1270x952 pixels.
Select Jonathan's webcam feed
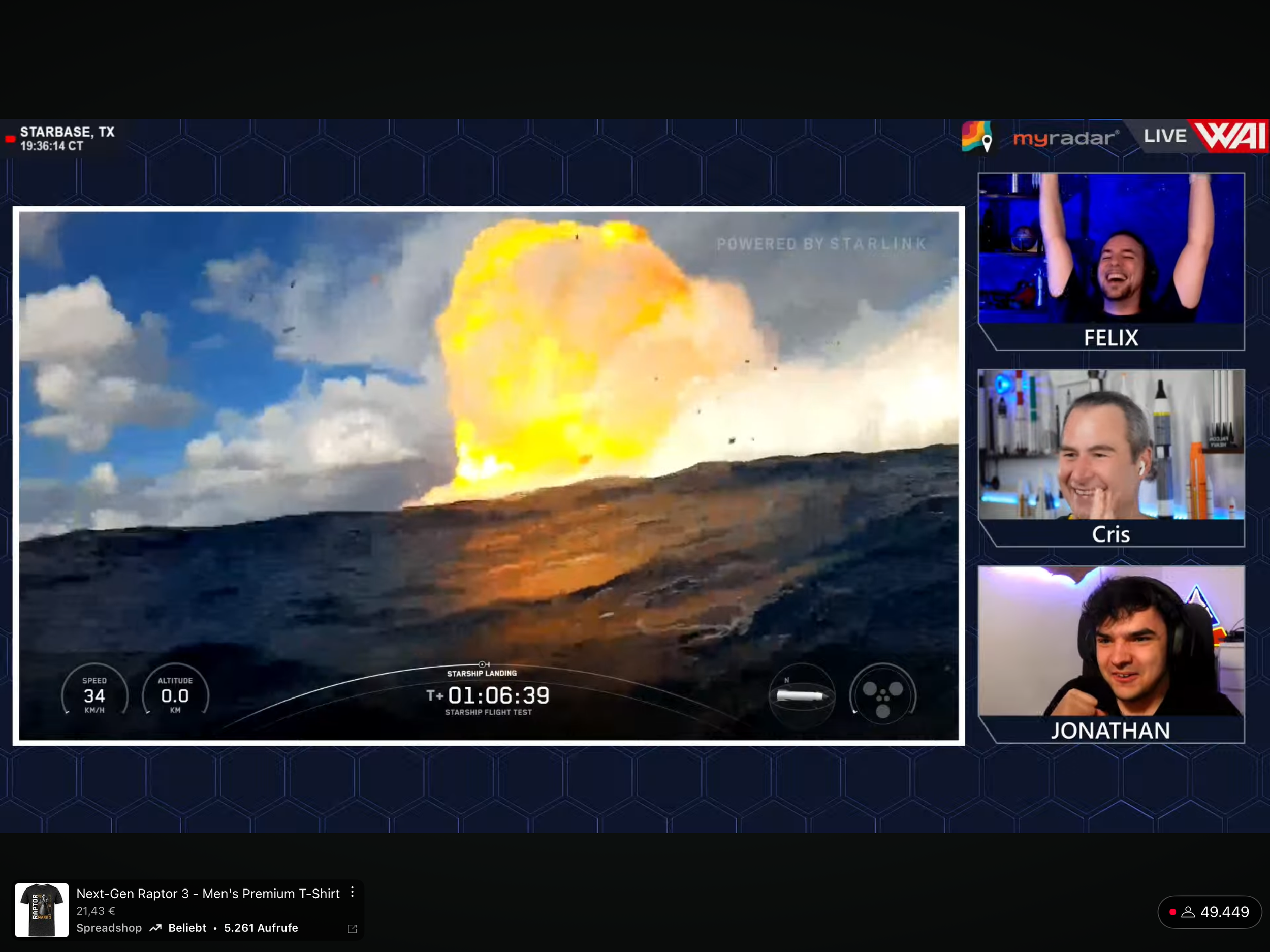coord(1111,642)
